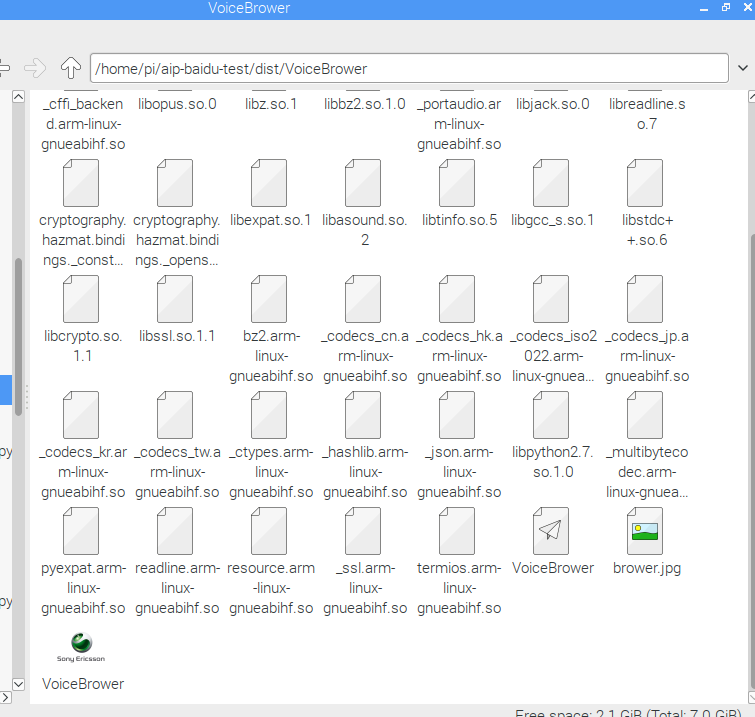Select the Sony Ericsson VoiceBrower icon

(81, 648)
